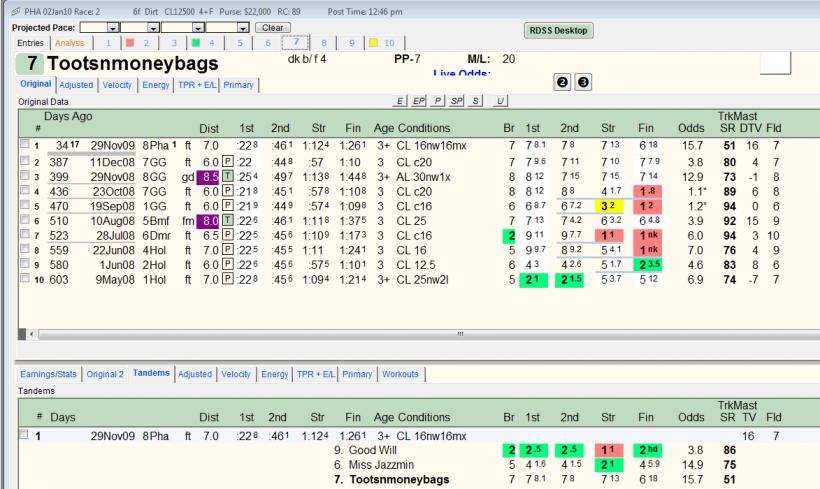
Task: Check the box for row 4 (23Oct08)
Action: 24,190
